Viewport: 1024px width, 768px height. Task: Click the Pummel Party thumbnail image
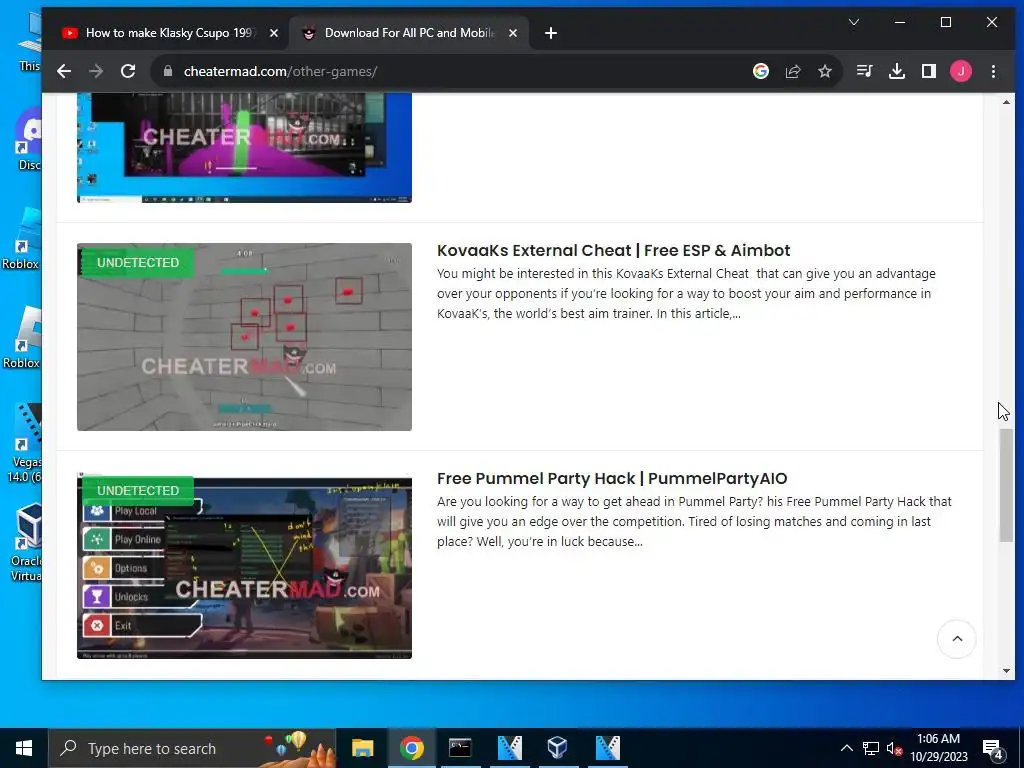(244, 566)
